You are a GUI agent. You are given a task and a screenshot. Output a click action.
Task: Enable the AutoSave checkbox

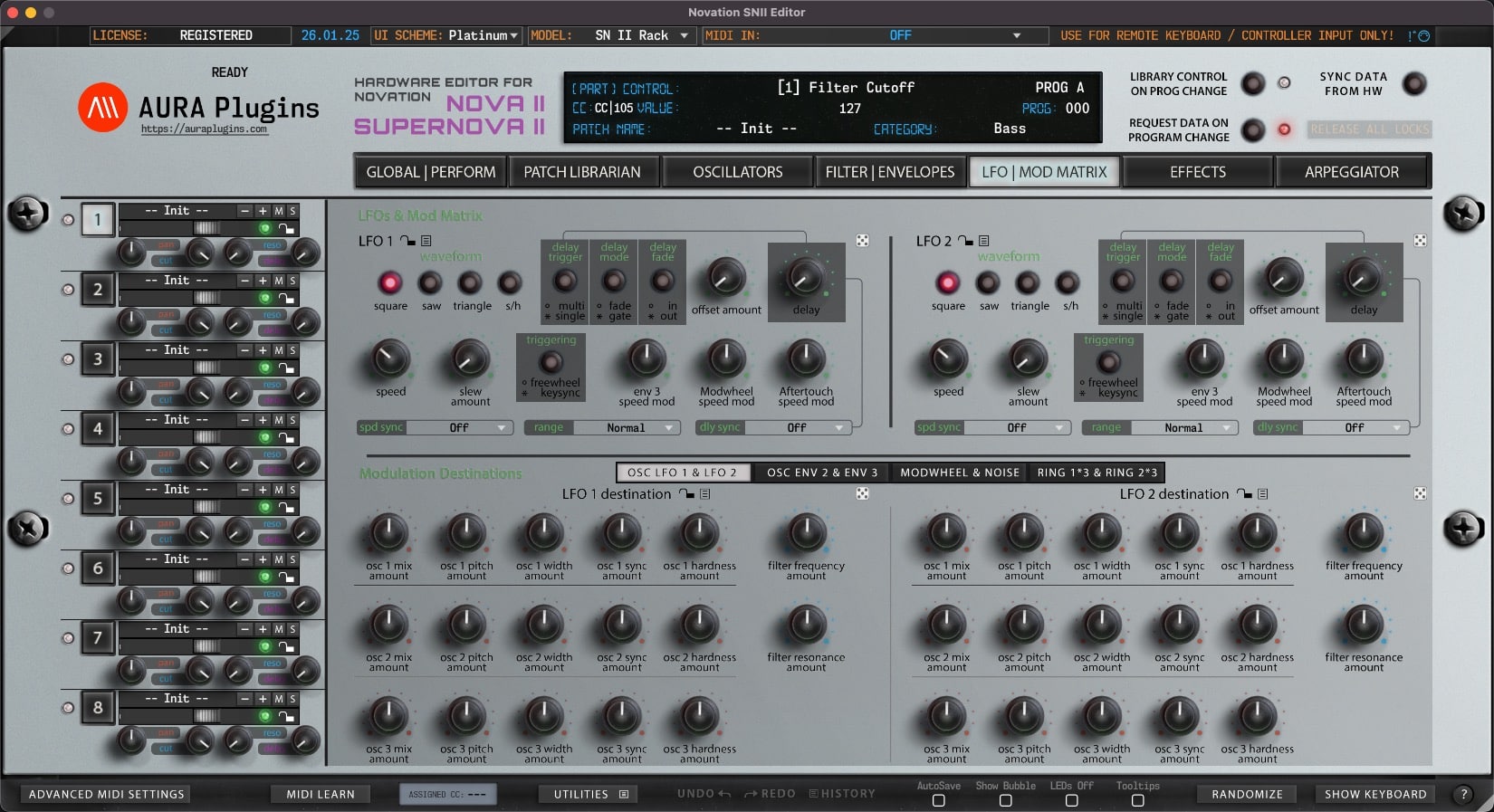click(938, 800)
